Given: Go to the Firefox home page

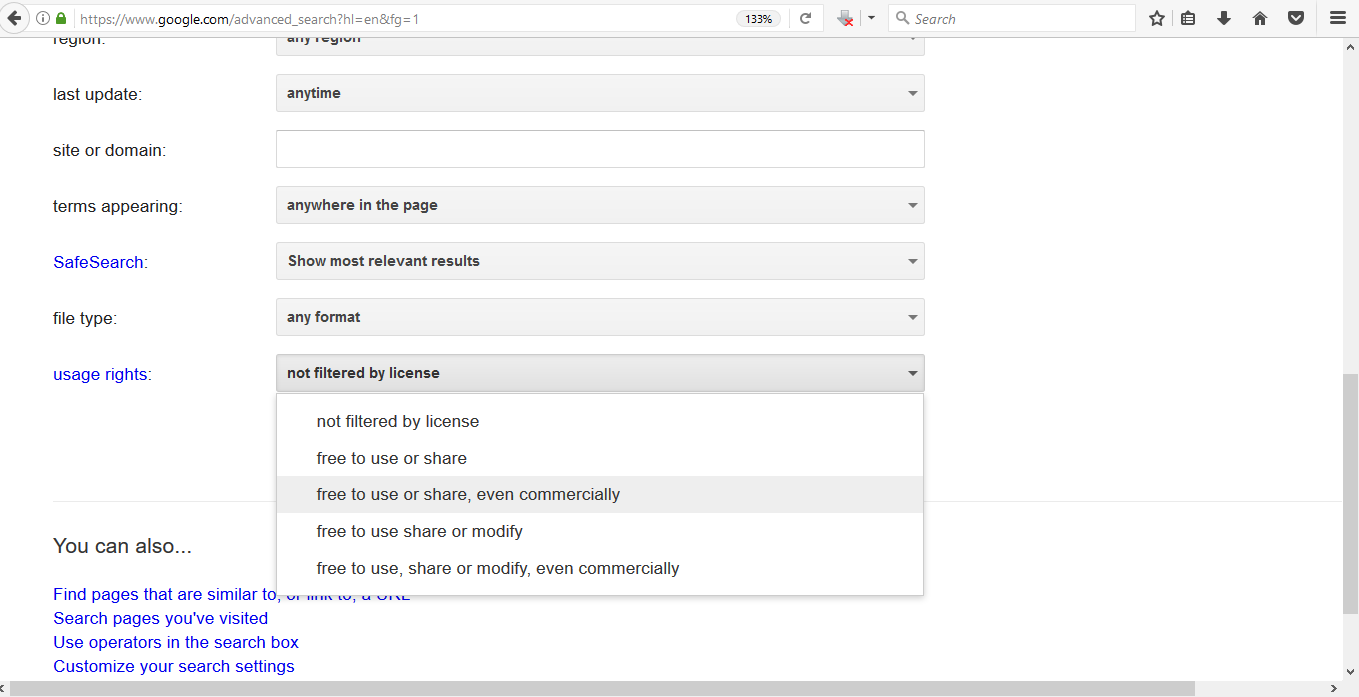Looking at the screenshot, I should [x=1260, y=18].
